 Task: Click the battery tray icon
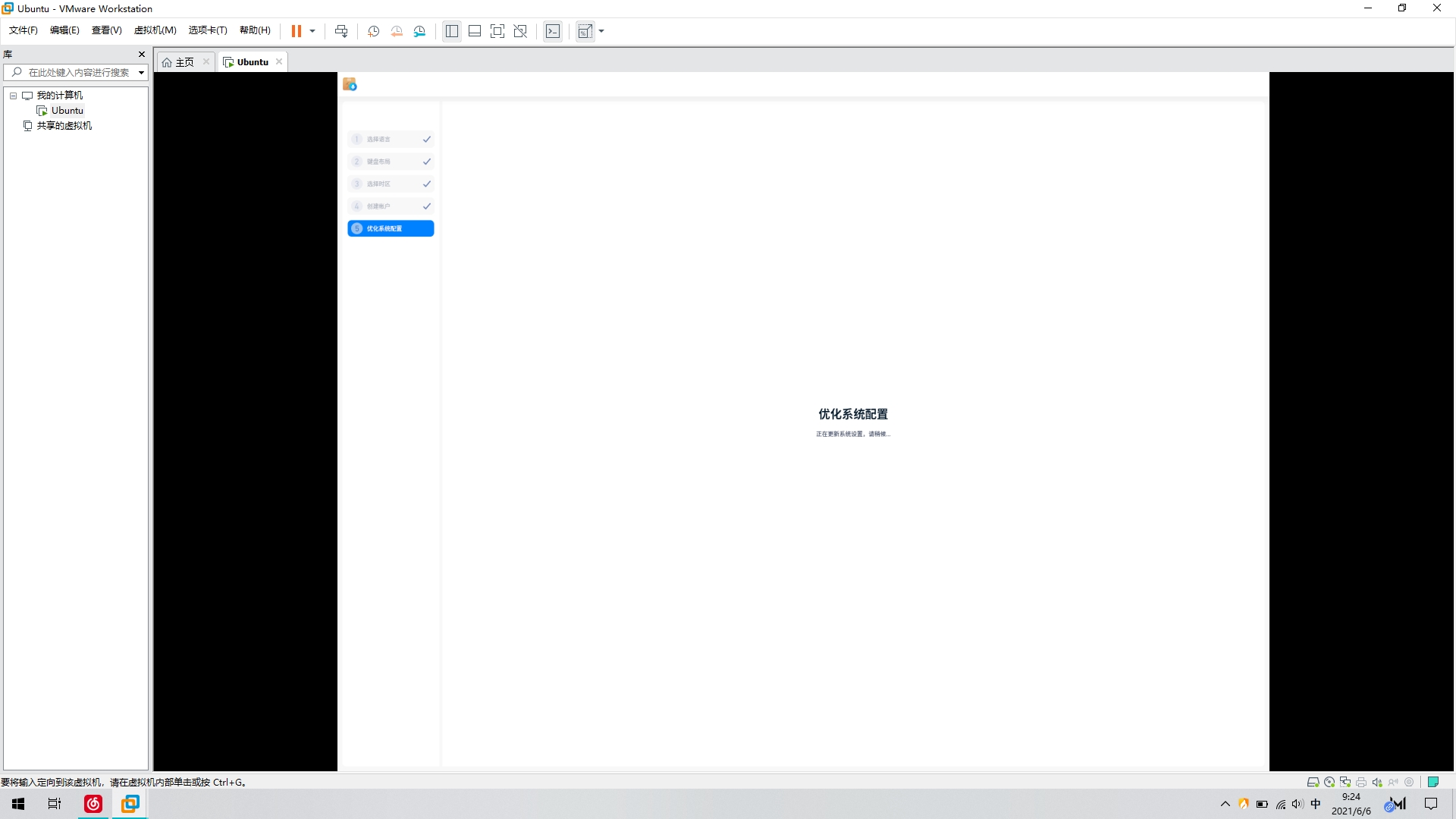pos(1262,805)
